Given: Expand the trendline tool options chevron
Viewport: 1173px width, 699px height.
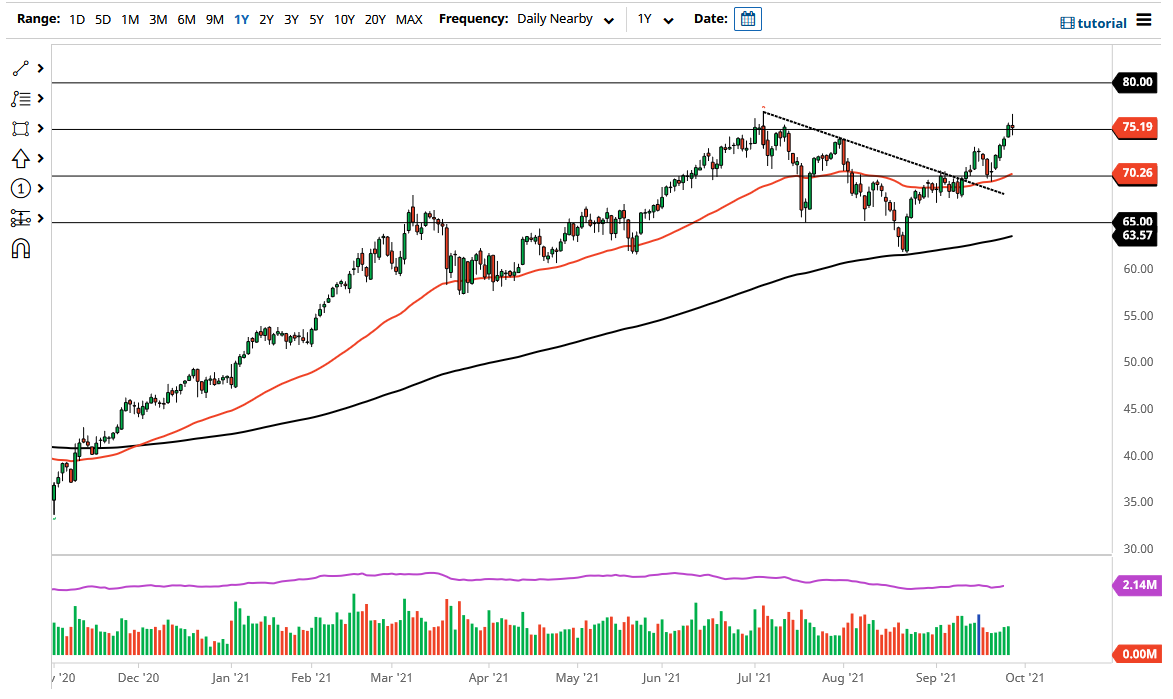Looking at the screenshot, I should [x=41, y=68].
